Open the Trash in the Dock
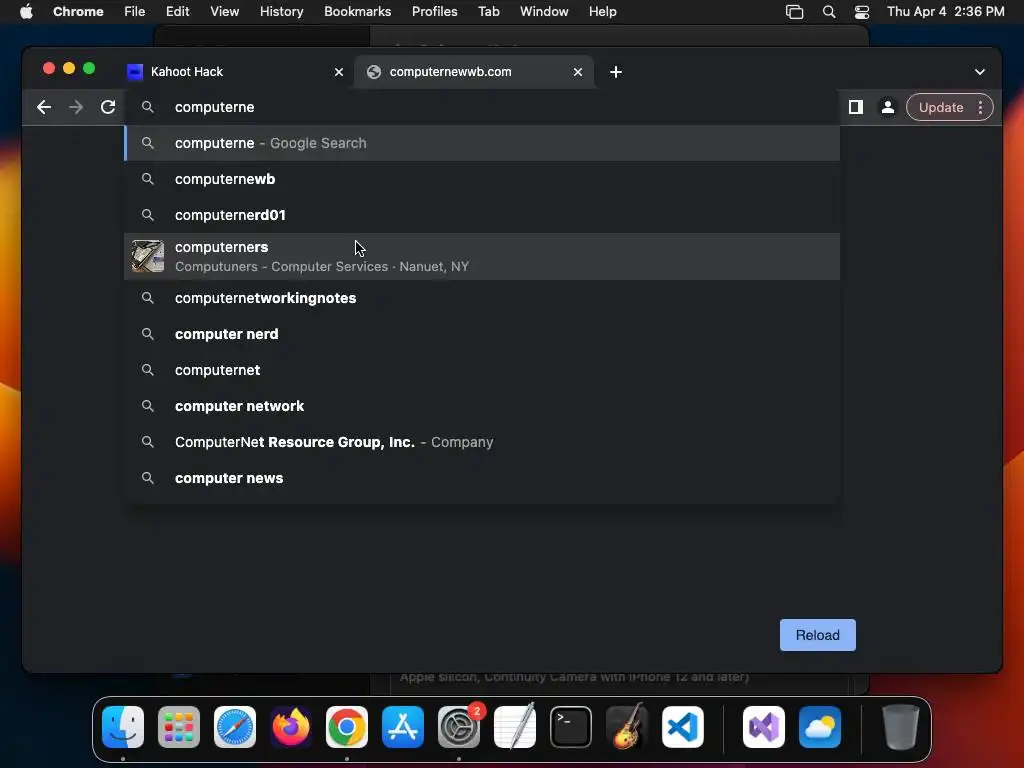The height and width of the screenshot is (768, 1024). click(901, 727)
